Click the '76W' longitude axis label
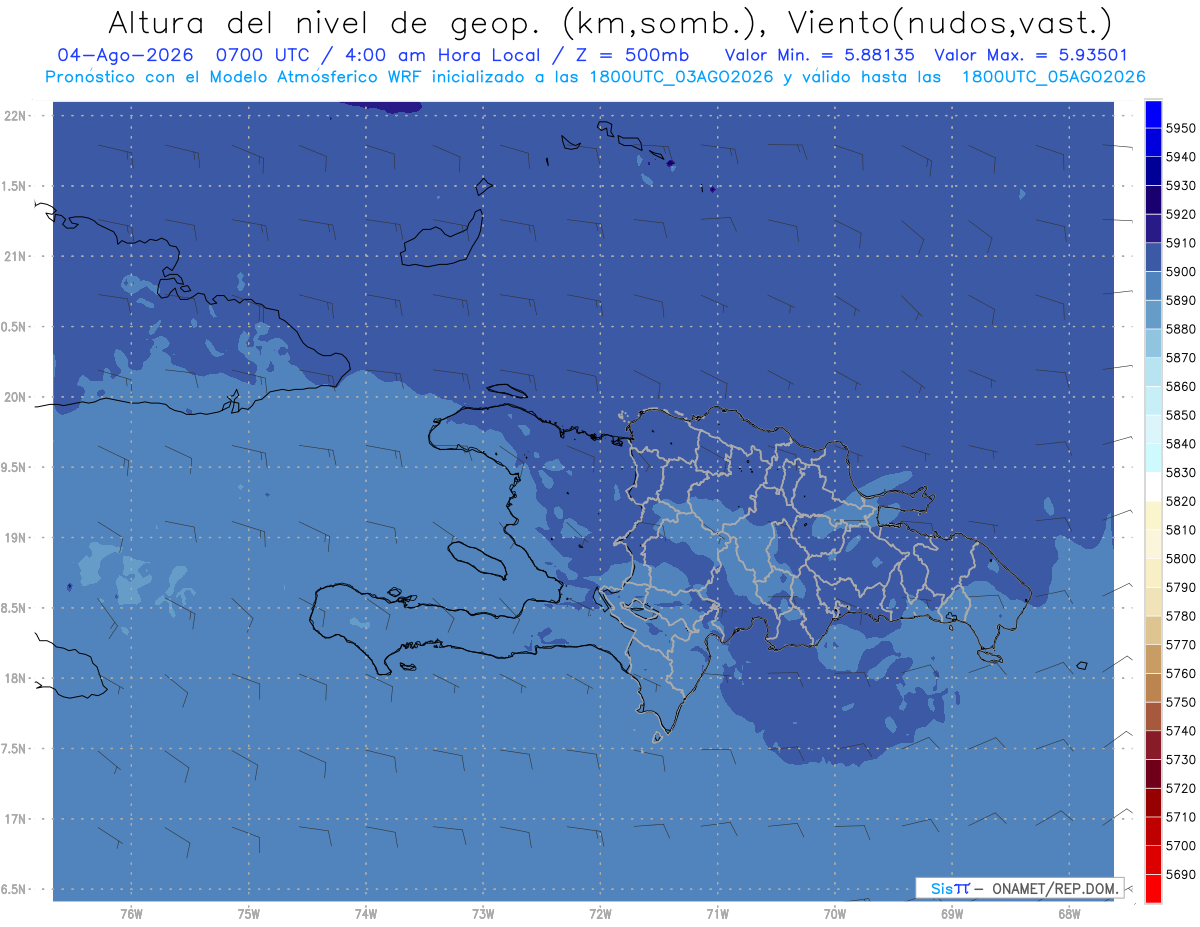Viewport: 1200px width, 927px height. click(131, 913)
